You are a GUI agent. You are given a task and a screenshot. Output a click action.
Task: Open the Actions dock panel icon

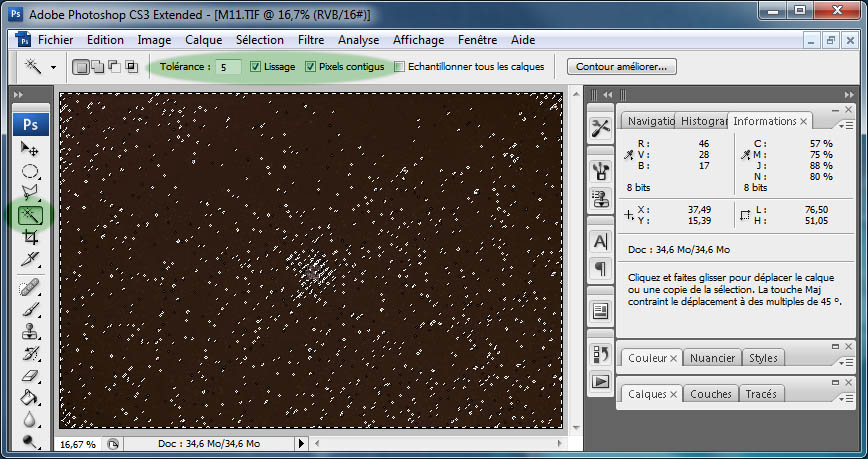tap(600, 381)
